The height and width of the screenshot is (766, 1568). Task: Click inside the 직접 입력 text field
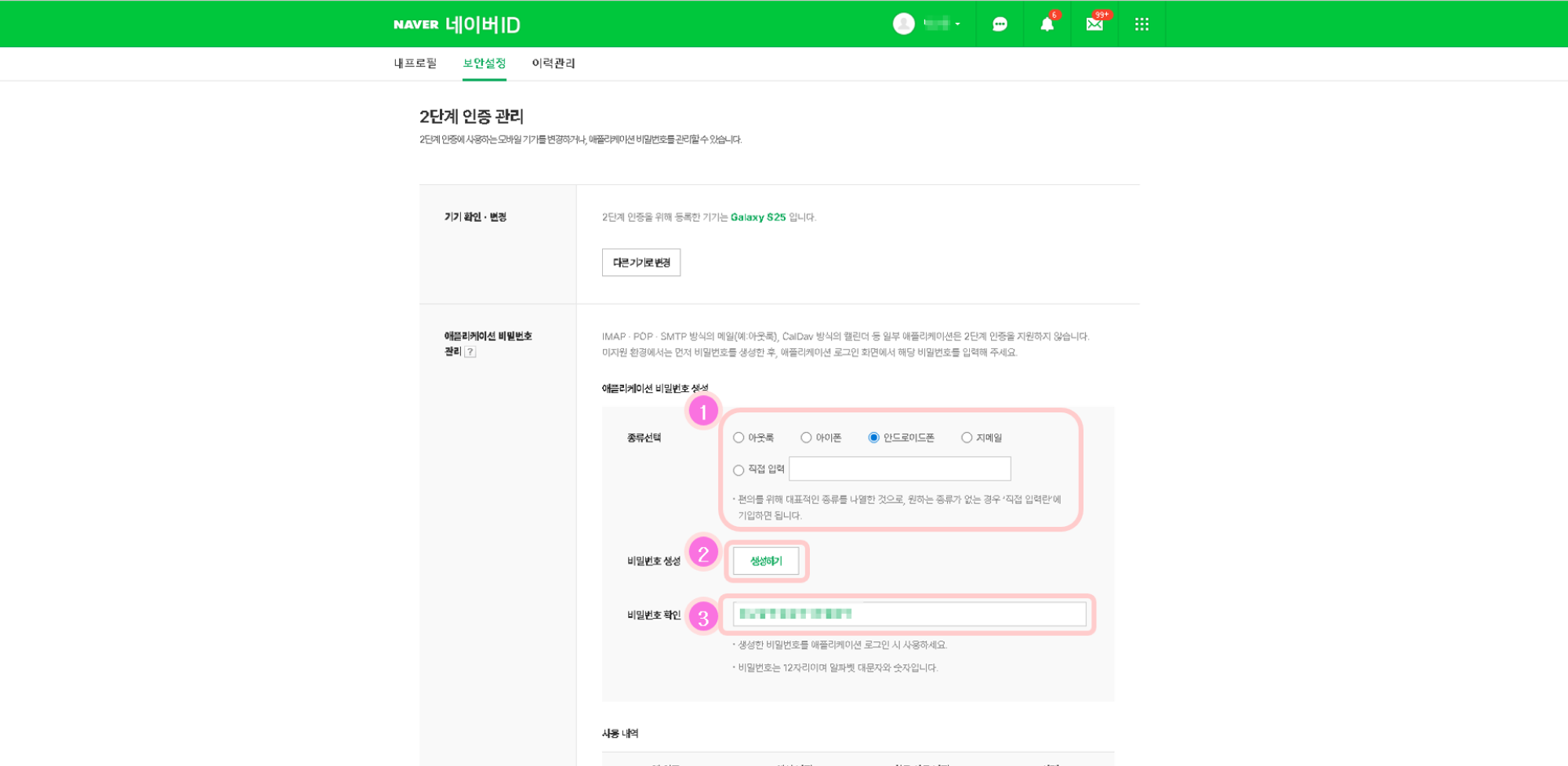pyautogui.click(x=900, y=469)
